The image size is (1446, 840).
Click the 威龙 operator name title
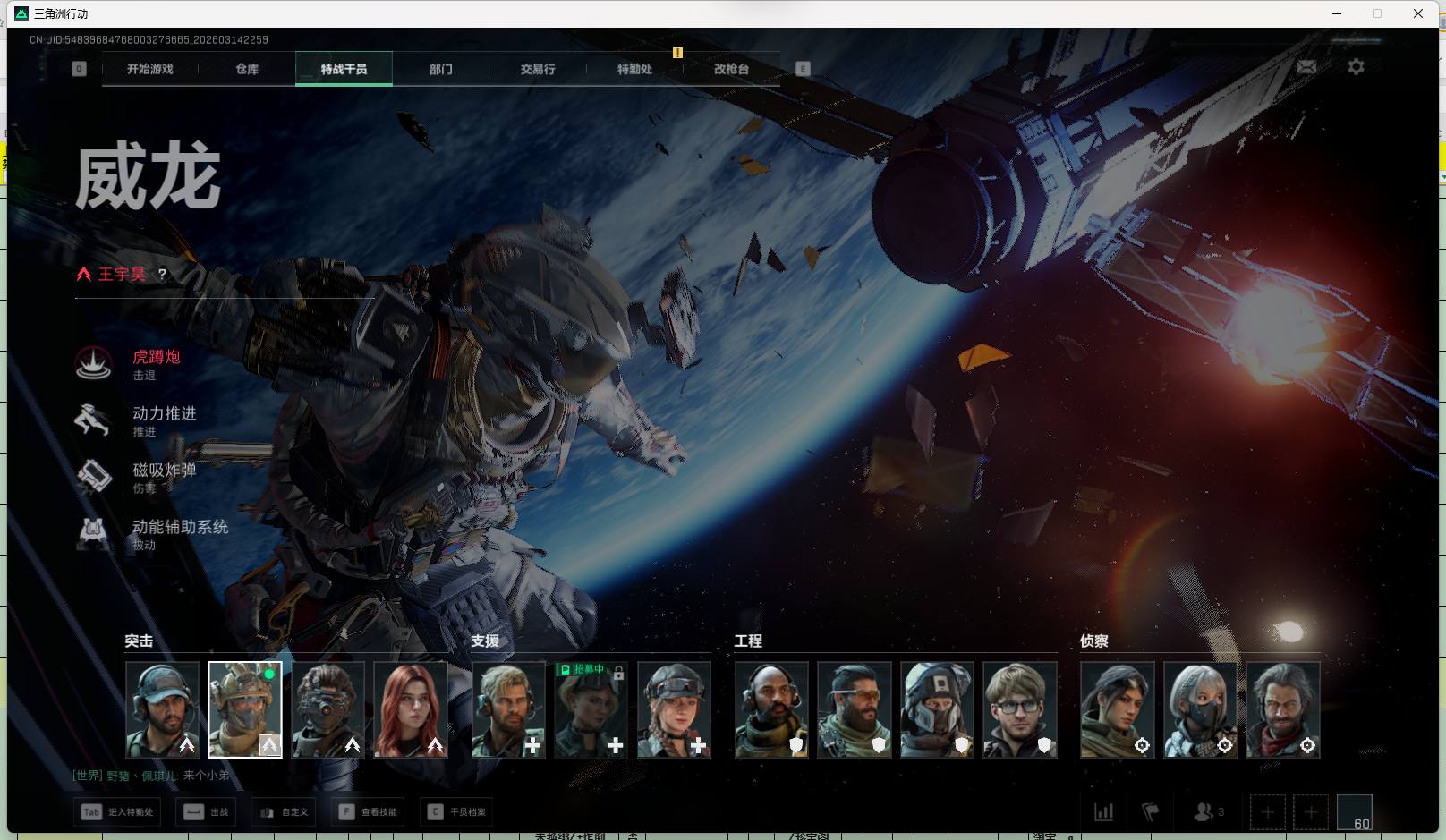pyautogui.click(x=149, y=177)
